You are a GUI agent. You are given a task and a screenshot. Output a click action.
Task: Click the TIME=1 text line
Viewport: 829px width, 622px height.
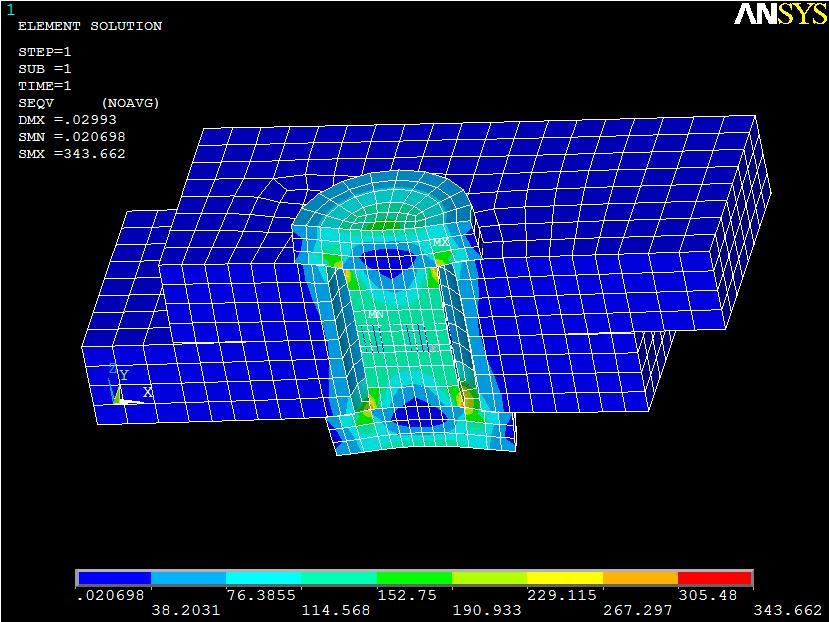(44, 86)
